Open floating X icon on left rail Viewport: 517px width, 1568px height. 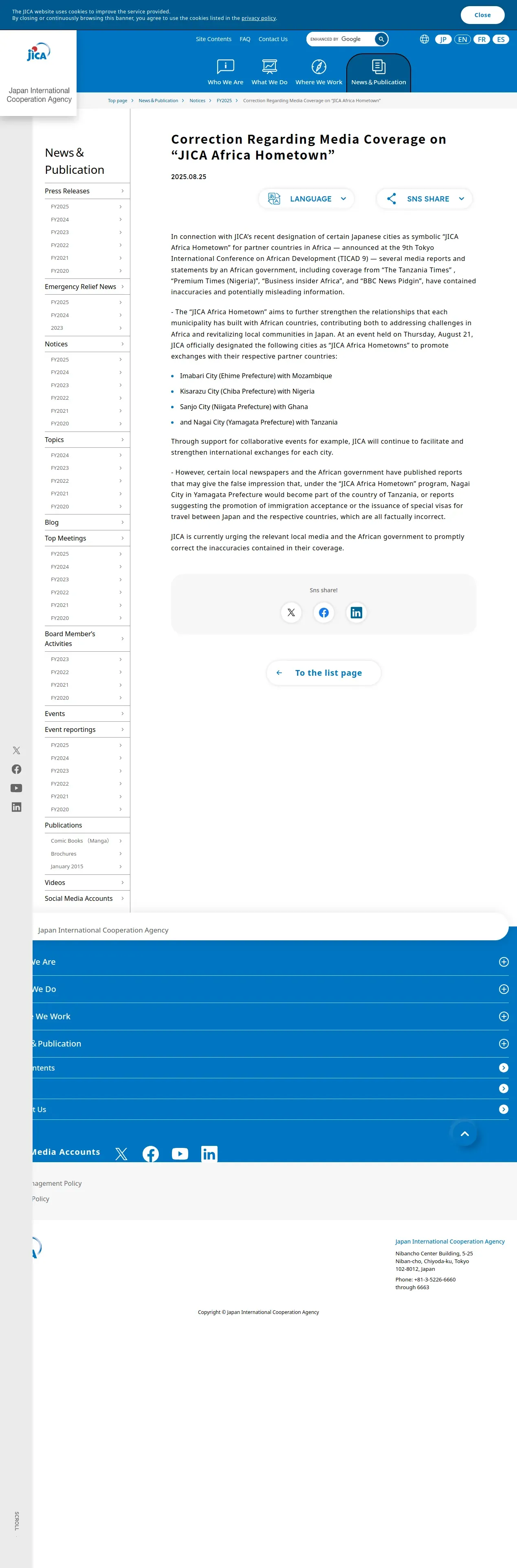(x=16, y=751)
